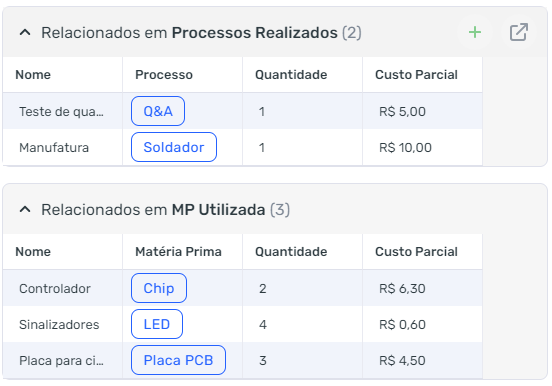Open the Q&A process tag
552x386 pixels.
[x=158, y=111]
